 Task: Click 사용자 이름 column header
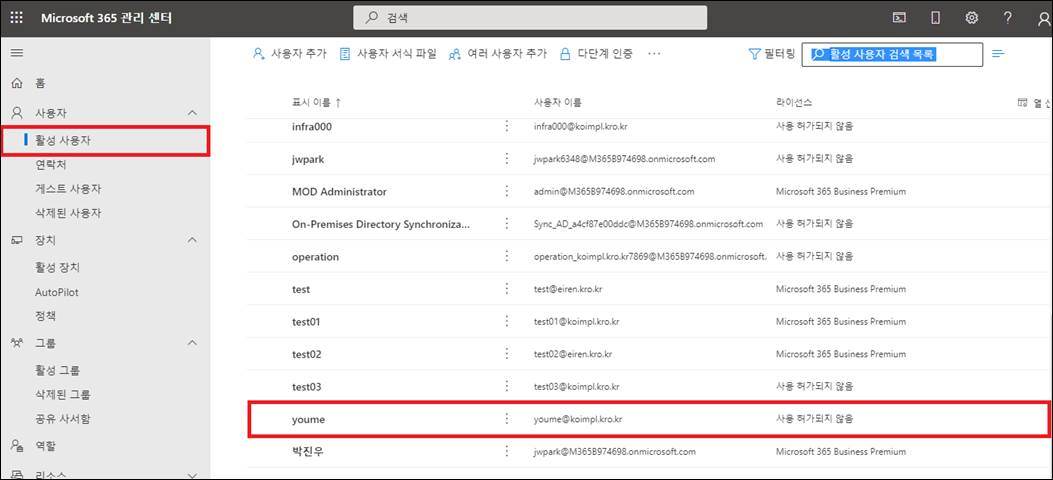[557, 102]
